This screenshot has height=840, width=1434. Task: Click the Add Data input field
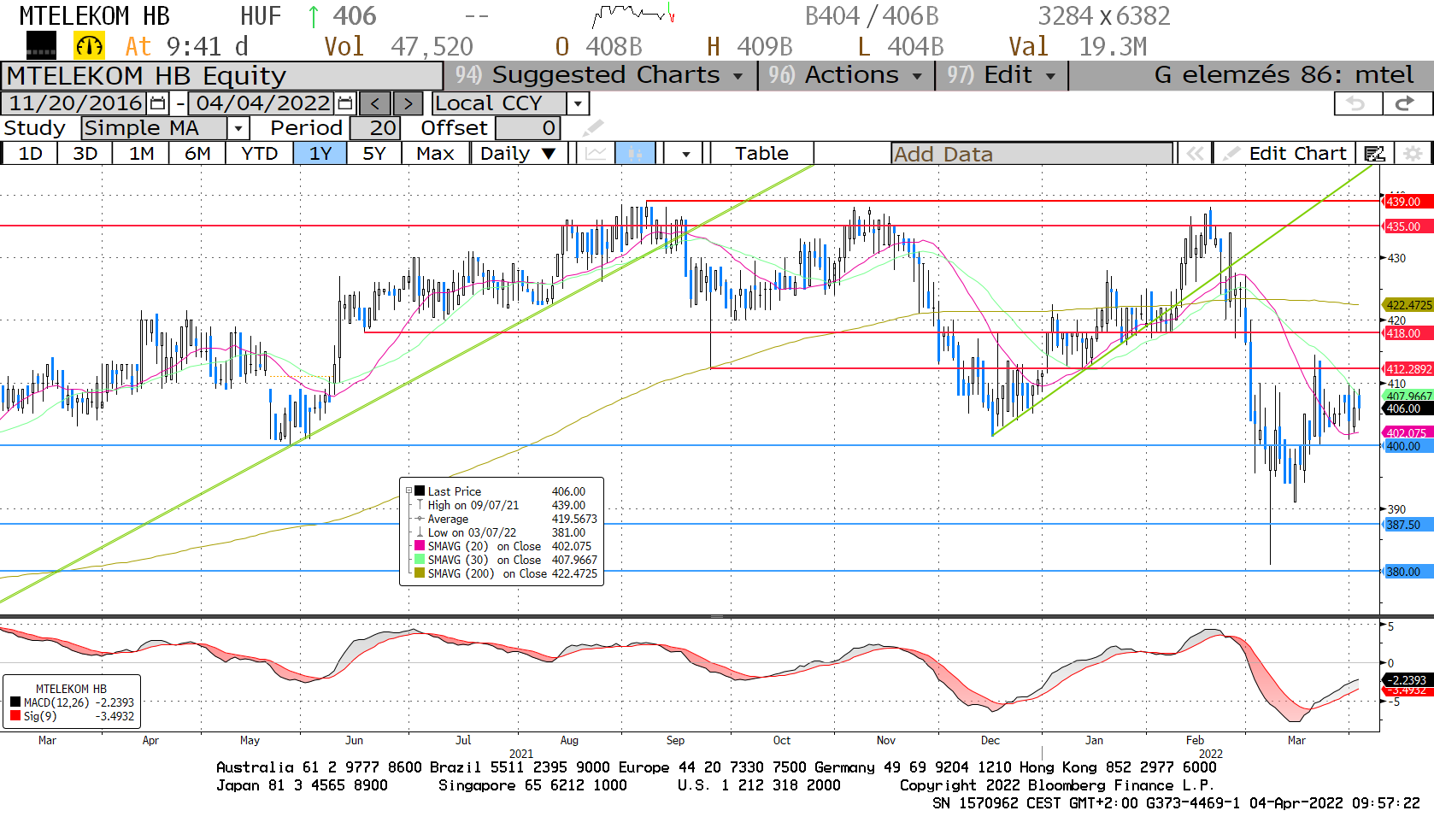[1031, 154]
